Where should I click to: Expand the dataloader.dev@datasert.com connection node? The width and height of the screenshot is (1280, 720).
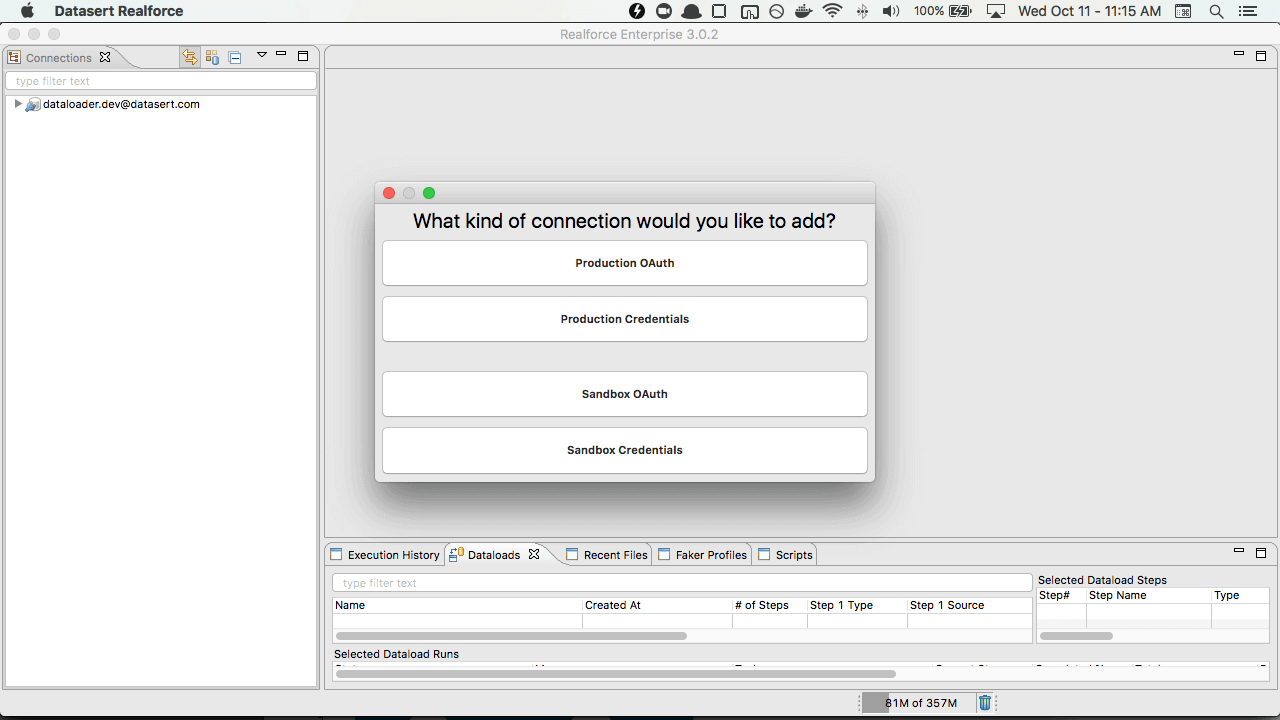18,104
